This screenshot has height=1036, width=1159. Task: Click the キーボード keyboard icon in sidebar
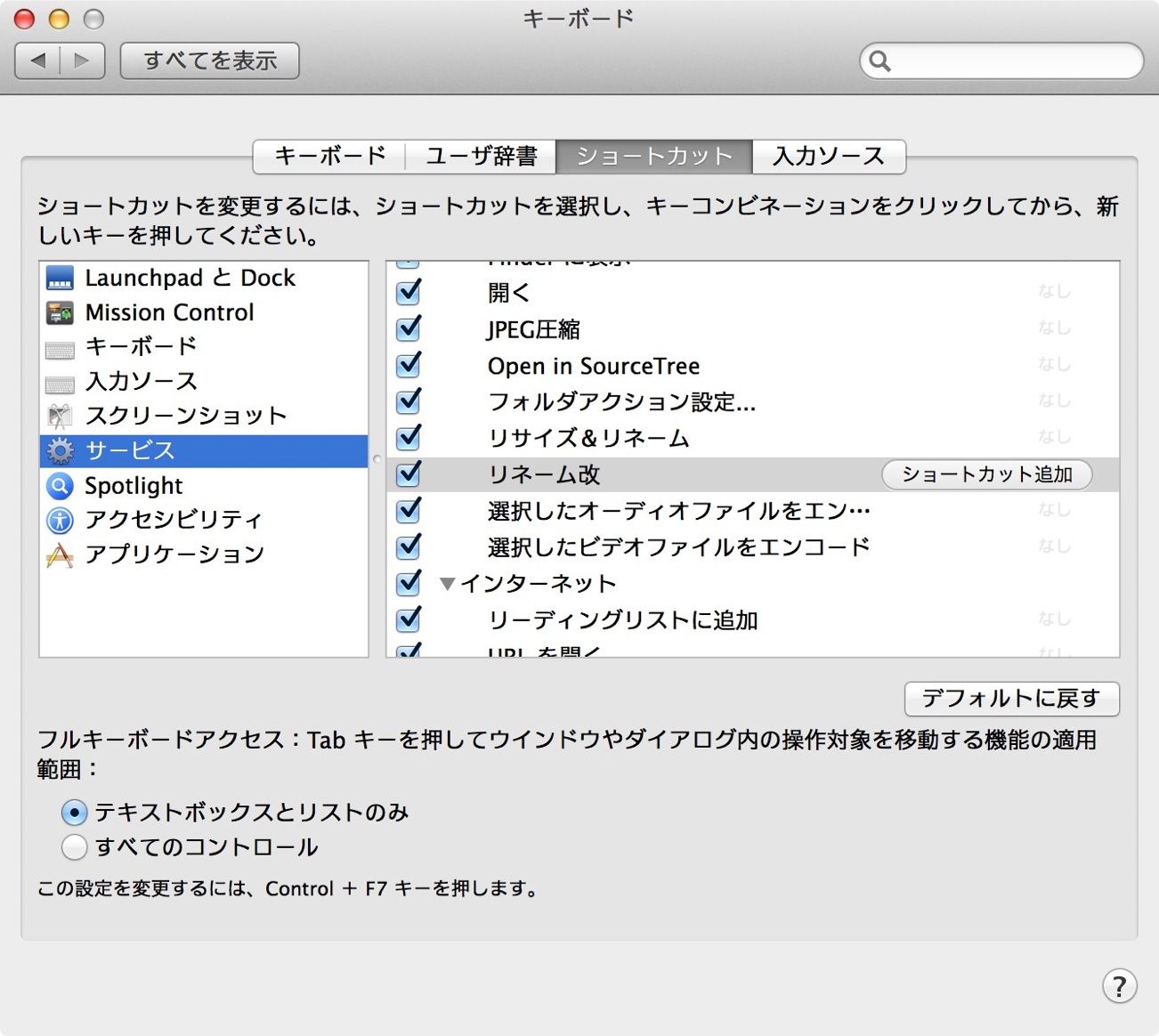[60, 349]
